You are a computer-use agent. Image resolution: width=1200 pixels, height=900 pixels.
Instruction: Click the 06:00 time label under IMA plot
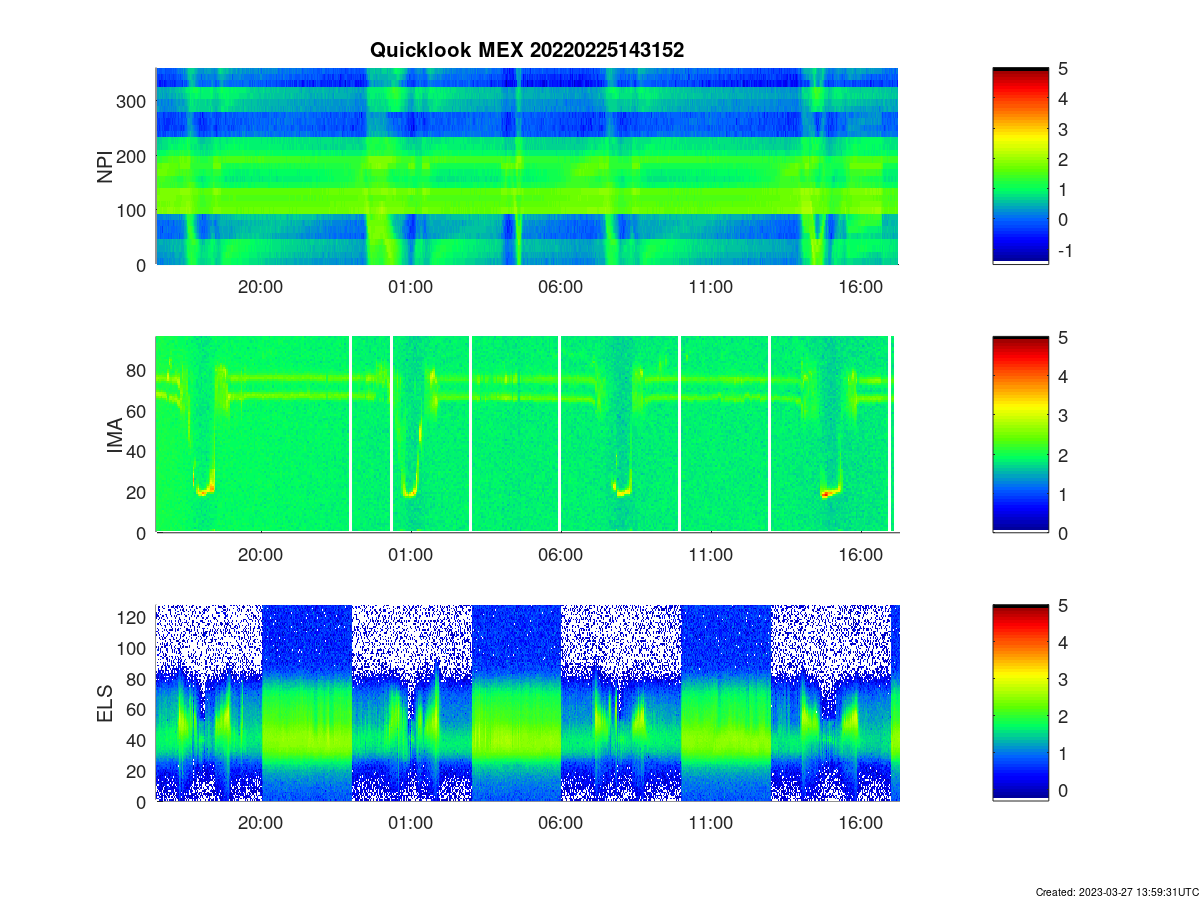pos(560,554)
